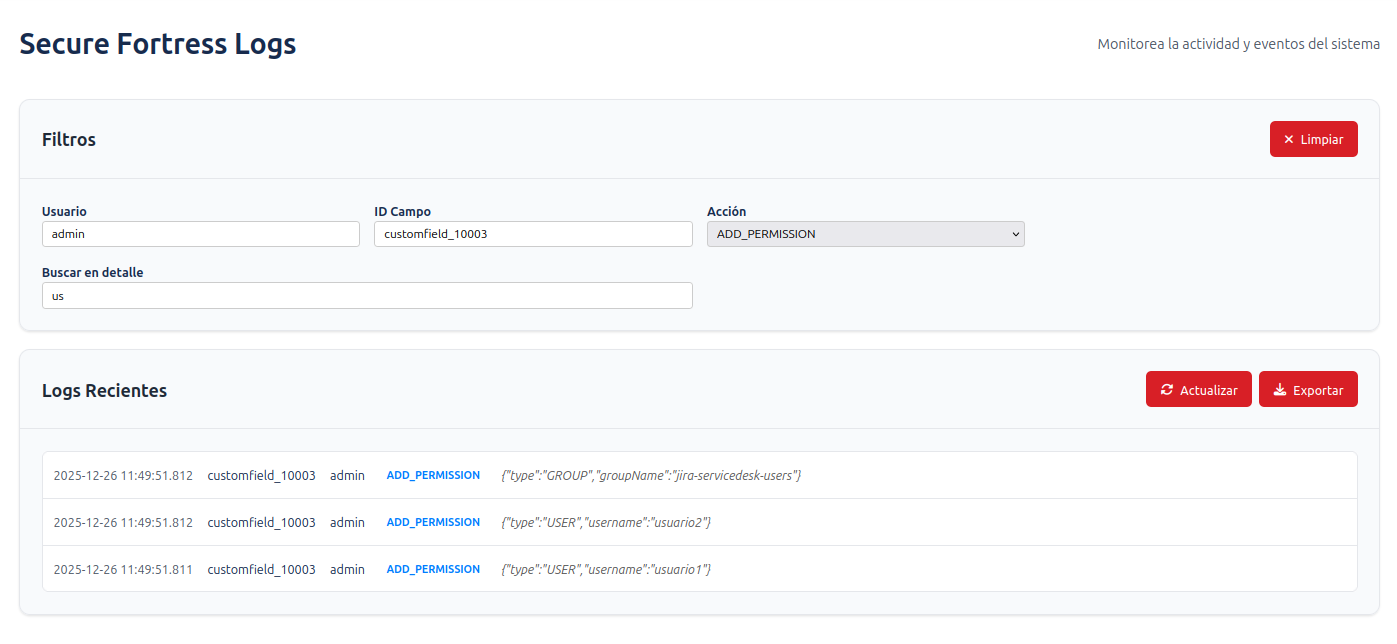1397x644 pixels.
Task: Click Exportar to export the logs
Action: coord(1308,389)
